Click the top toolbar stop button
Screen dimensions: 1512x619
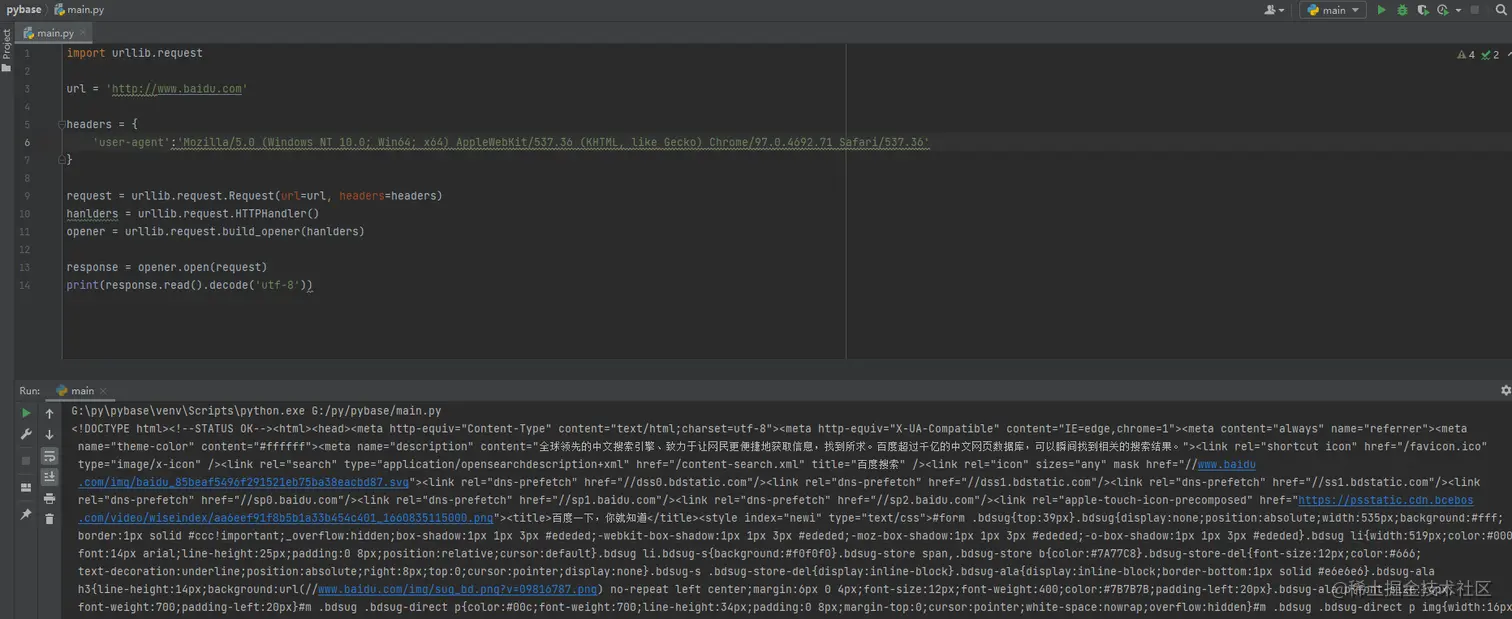click(1474, 10)
